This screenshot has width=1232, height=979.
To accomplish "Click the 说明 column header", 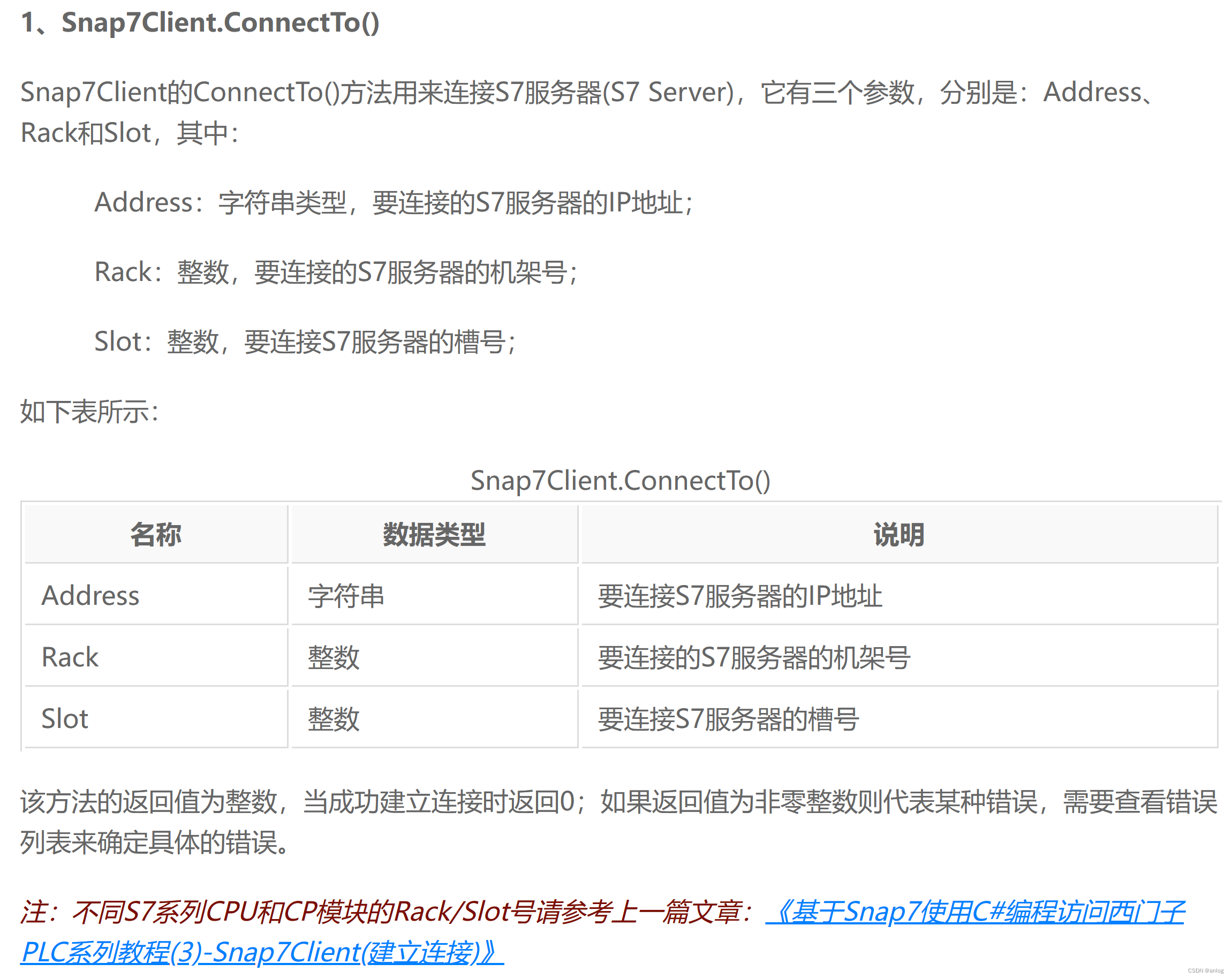I will (x=898, y=535).
